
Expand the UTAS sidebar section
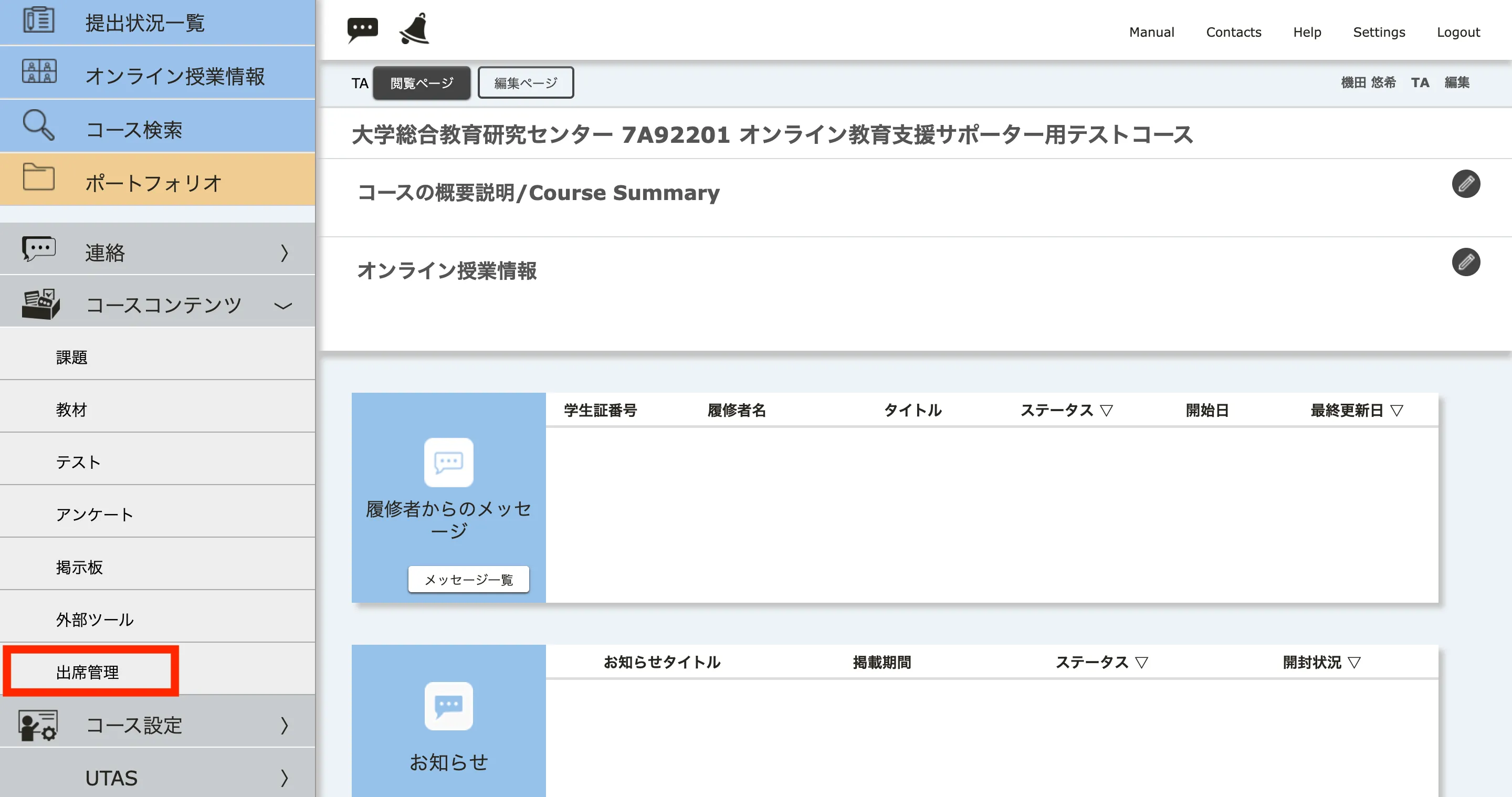tap(284, 778)
